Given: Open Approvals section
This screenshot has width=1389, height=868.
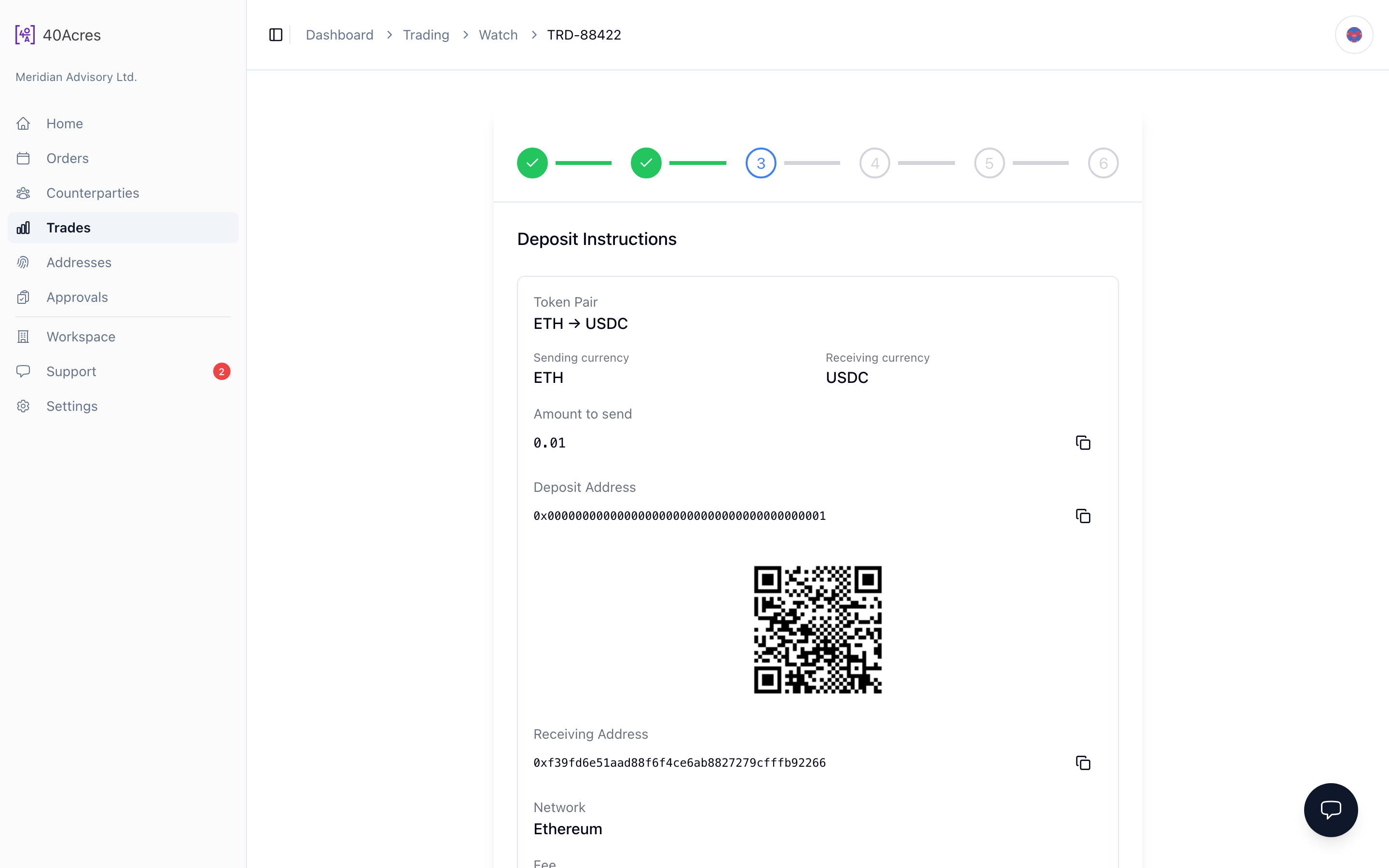Looking at the screenshot, I should tap(123, 298).
